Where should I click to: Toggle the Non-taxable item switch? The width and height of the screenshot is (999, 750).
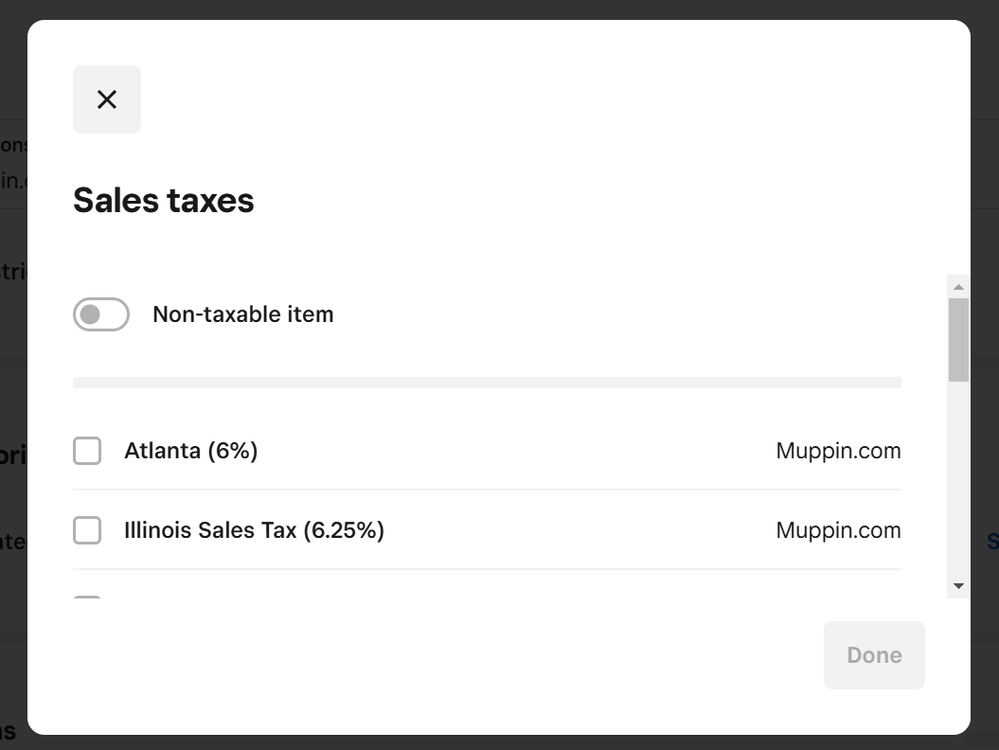pos(101,314)
